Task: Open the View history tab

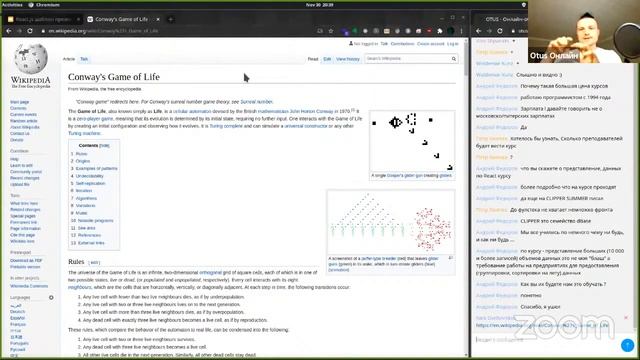Action: pos(348,59)
